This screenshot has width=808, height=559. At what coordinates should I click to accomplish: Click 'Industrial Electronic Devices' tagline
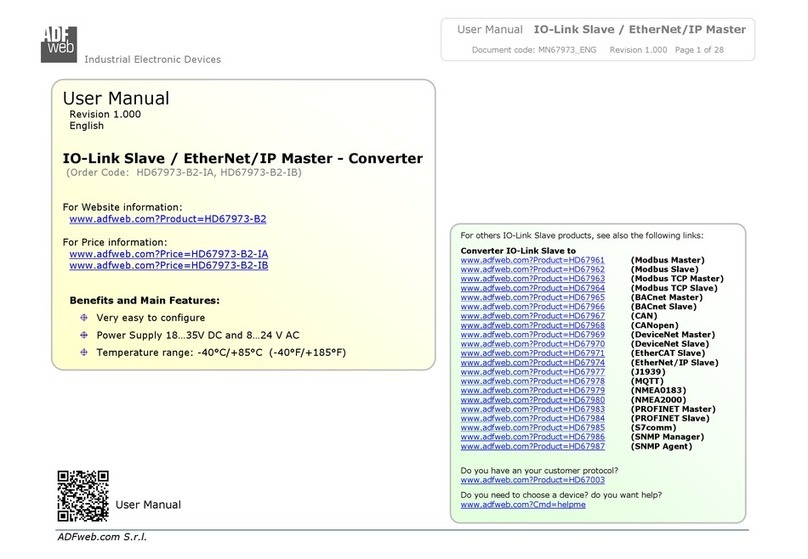click(153, 59)
